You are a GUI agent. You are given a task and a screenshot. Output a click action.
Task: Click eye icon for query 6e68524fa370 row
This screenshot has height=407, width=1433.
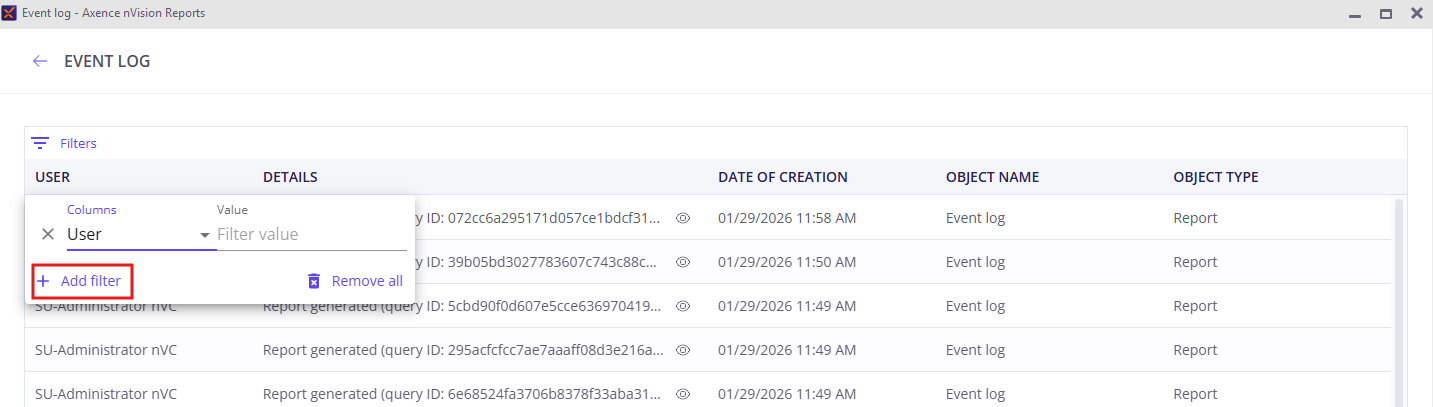[684, 394]
